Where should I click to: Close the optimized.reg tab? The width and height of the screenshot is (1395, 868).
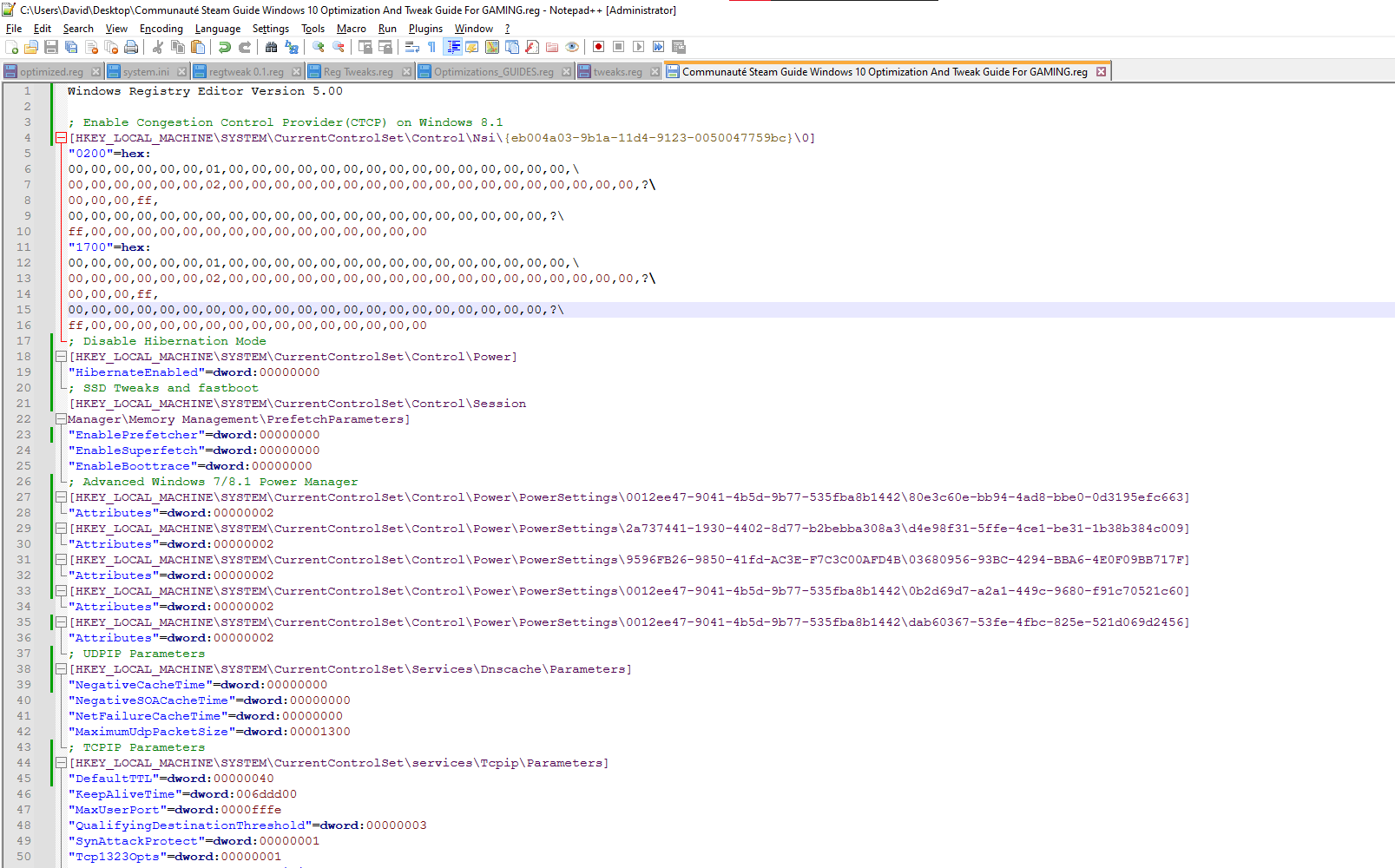tap(95, 72)
